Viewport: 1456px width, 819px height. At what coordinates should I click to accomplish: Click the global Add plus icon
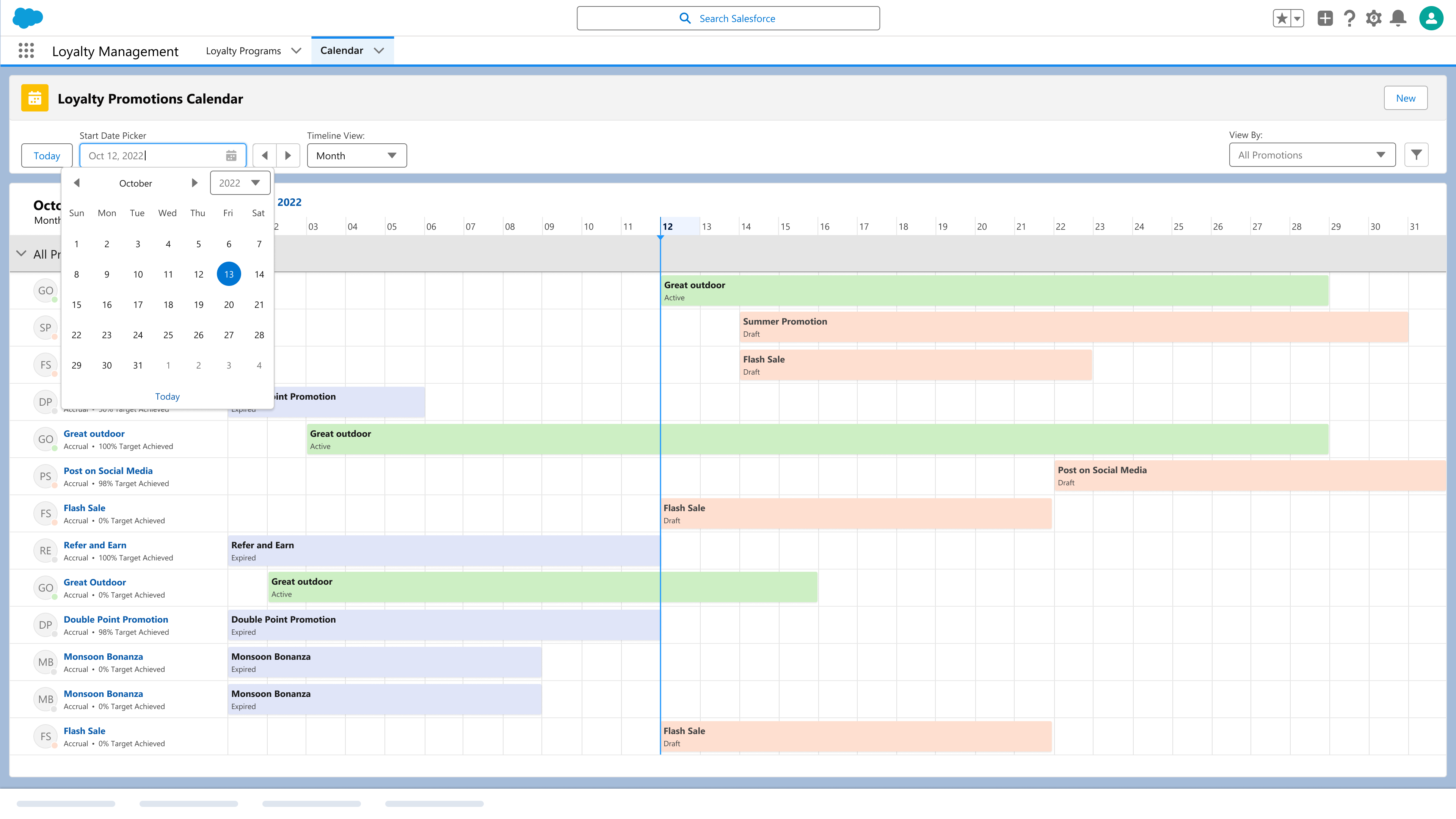pos(1325,19)
